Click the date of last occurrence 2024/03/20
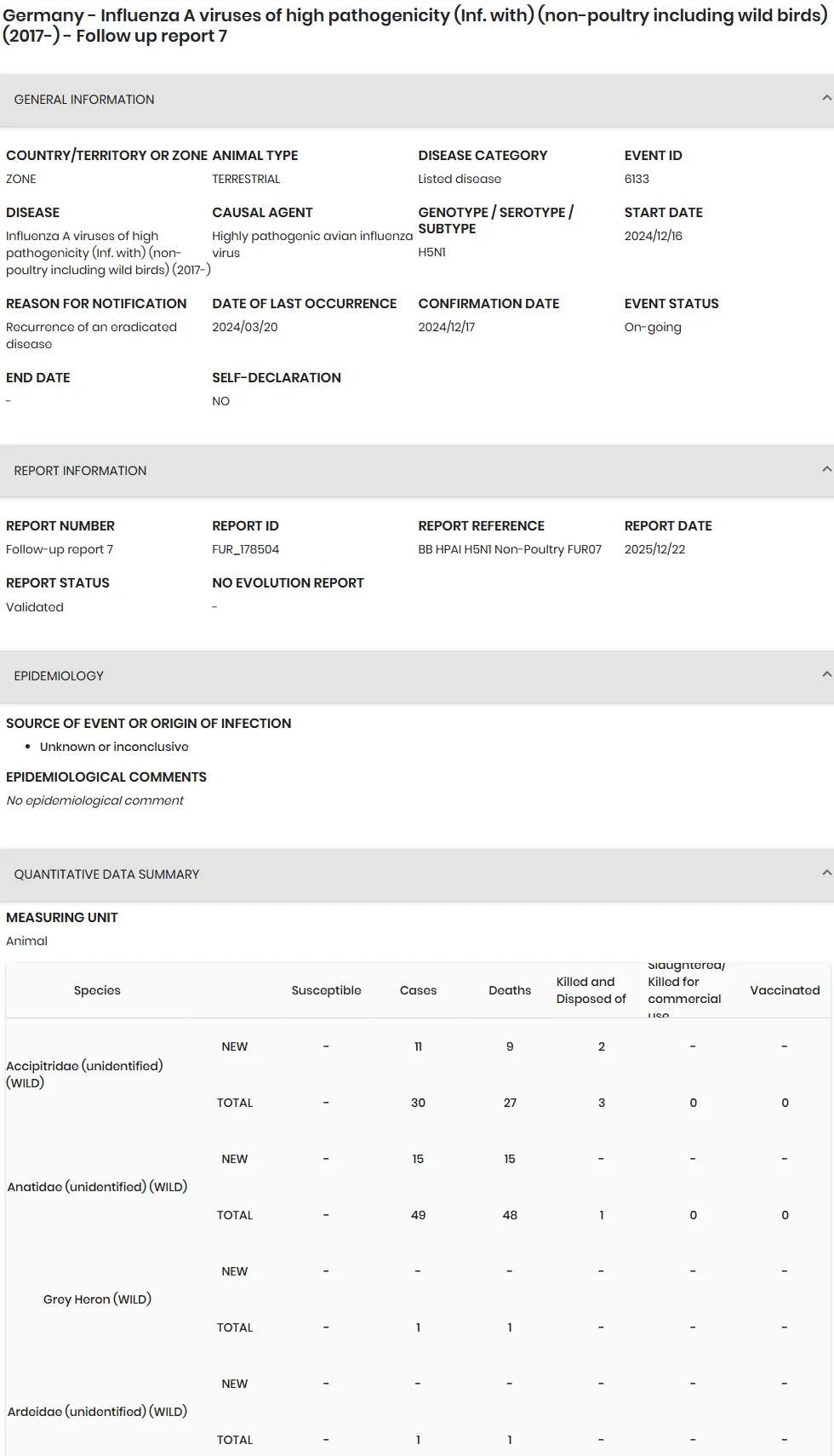Image resolution: width=834 pixels, height=1456 pixels. pyautogui.click(x=245, y=327)
